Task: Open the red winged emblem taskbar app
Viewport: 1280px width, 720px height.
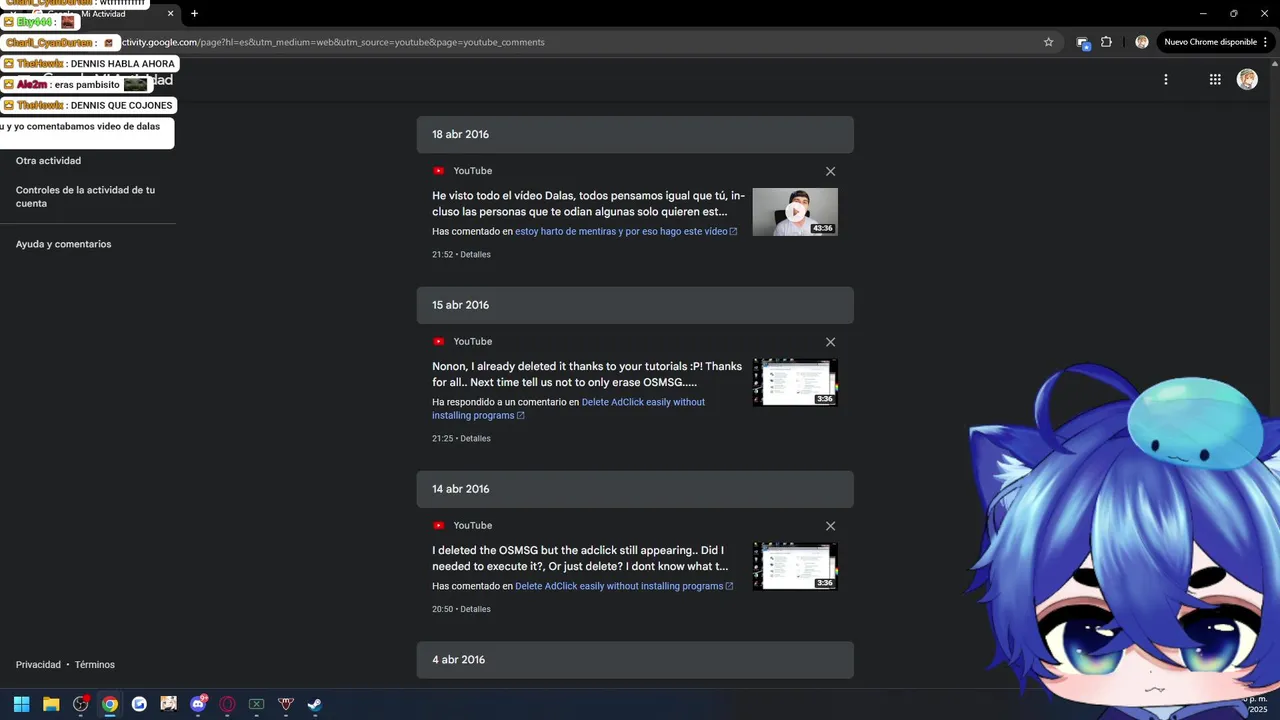Action: [x=285, y=704]
